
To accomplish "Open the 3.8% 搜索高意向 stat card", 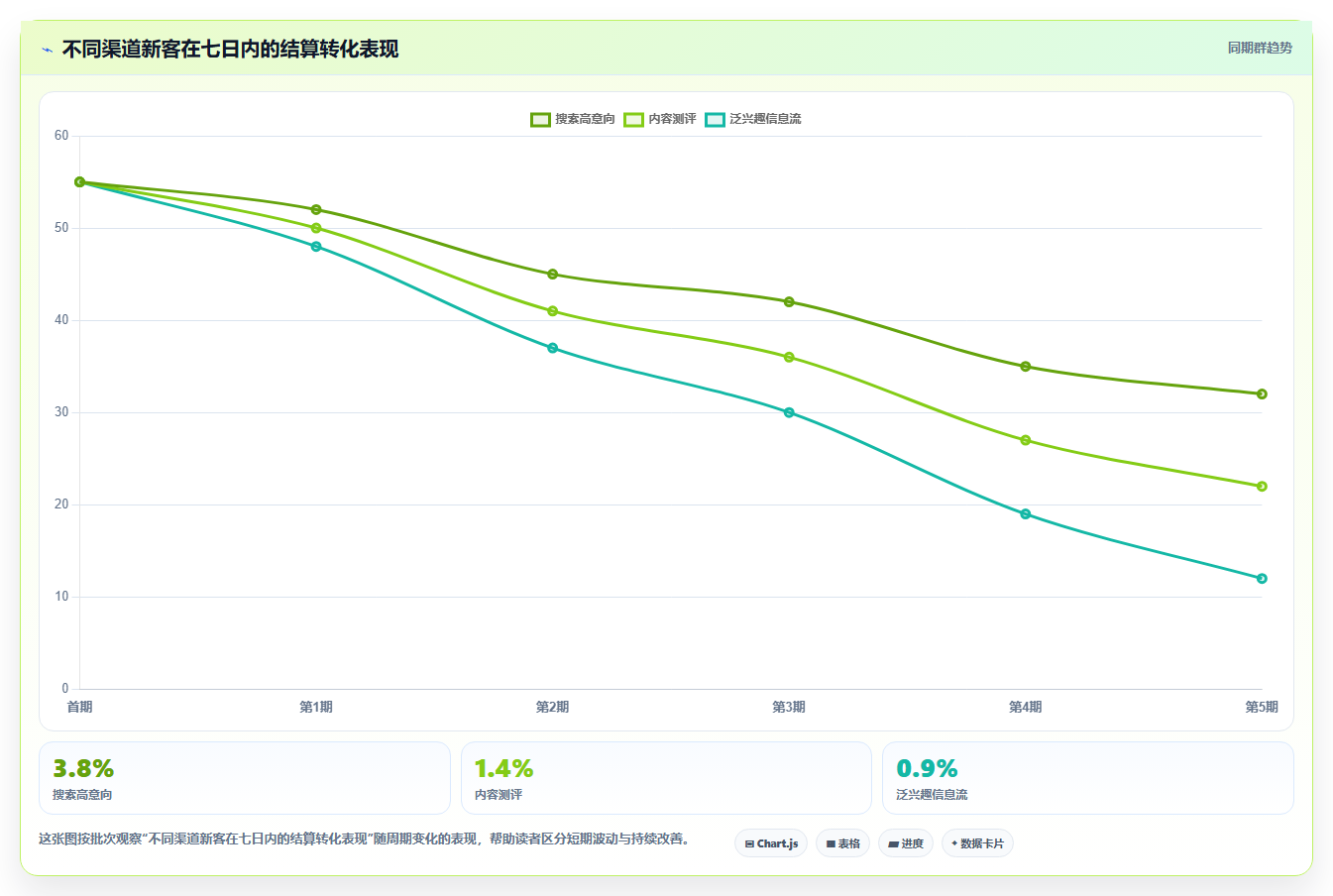I will 245,778.
